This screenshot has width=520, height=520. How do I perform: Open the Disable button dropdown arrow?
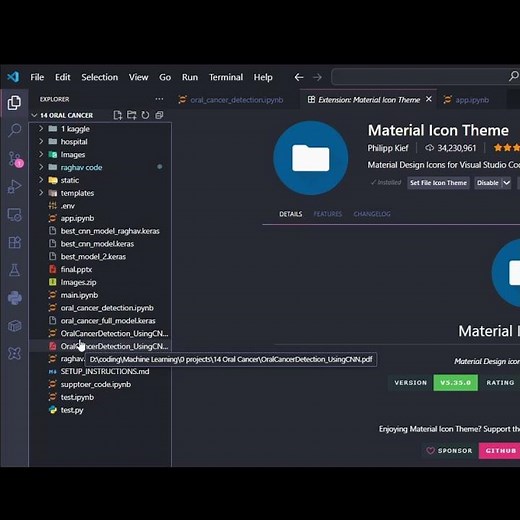507,183
